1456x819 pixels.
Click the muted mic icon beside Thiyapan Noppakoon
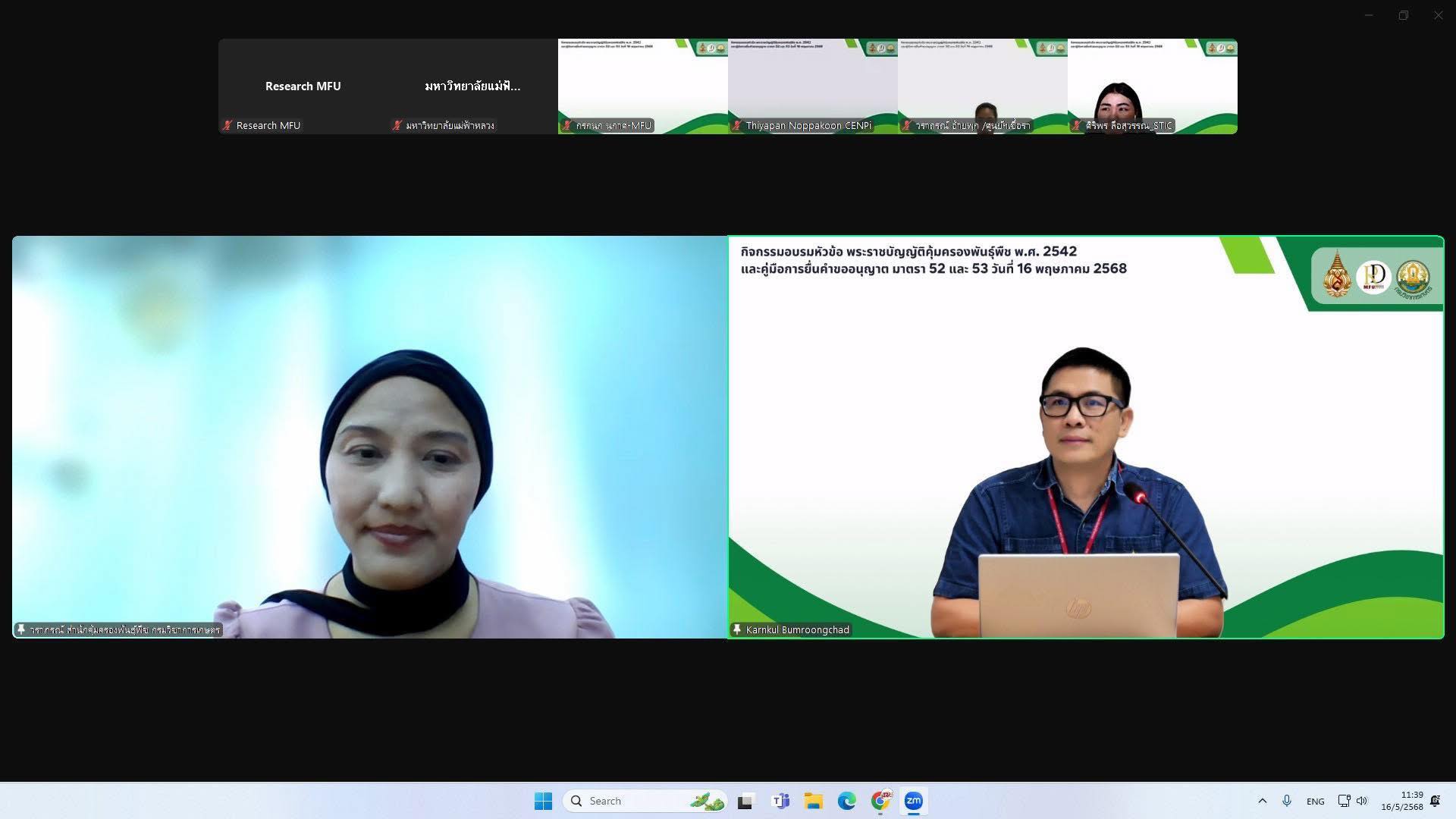click(736, 125)
